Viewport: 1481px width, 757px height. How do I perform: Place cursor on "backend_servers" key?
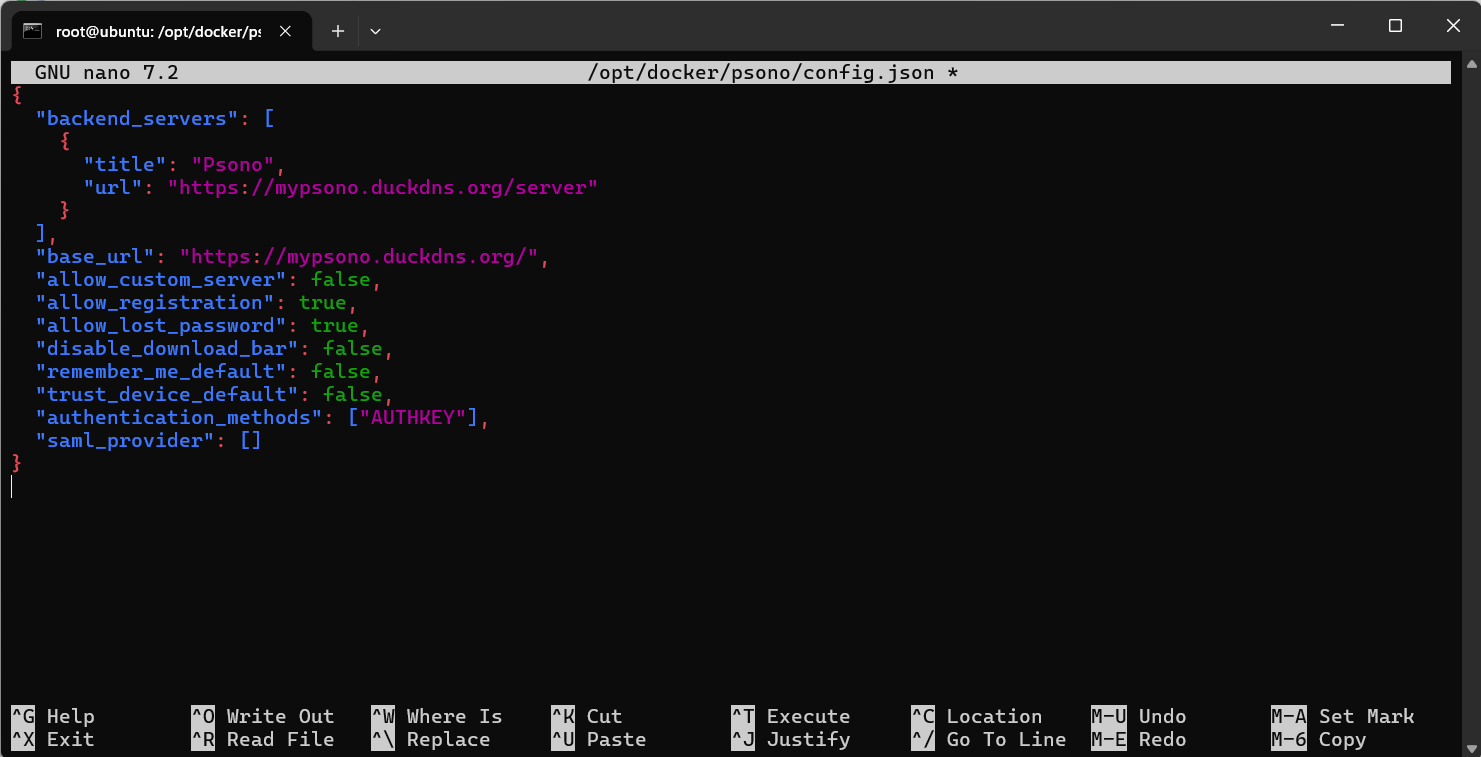click(137, 118)
